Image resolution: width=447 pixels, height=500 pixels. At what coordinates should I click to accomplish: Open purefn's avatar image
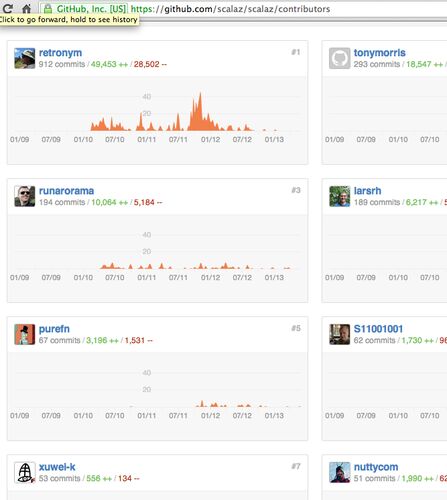click(25, 334)
